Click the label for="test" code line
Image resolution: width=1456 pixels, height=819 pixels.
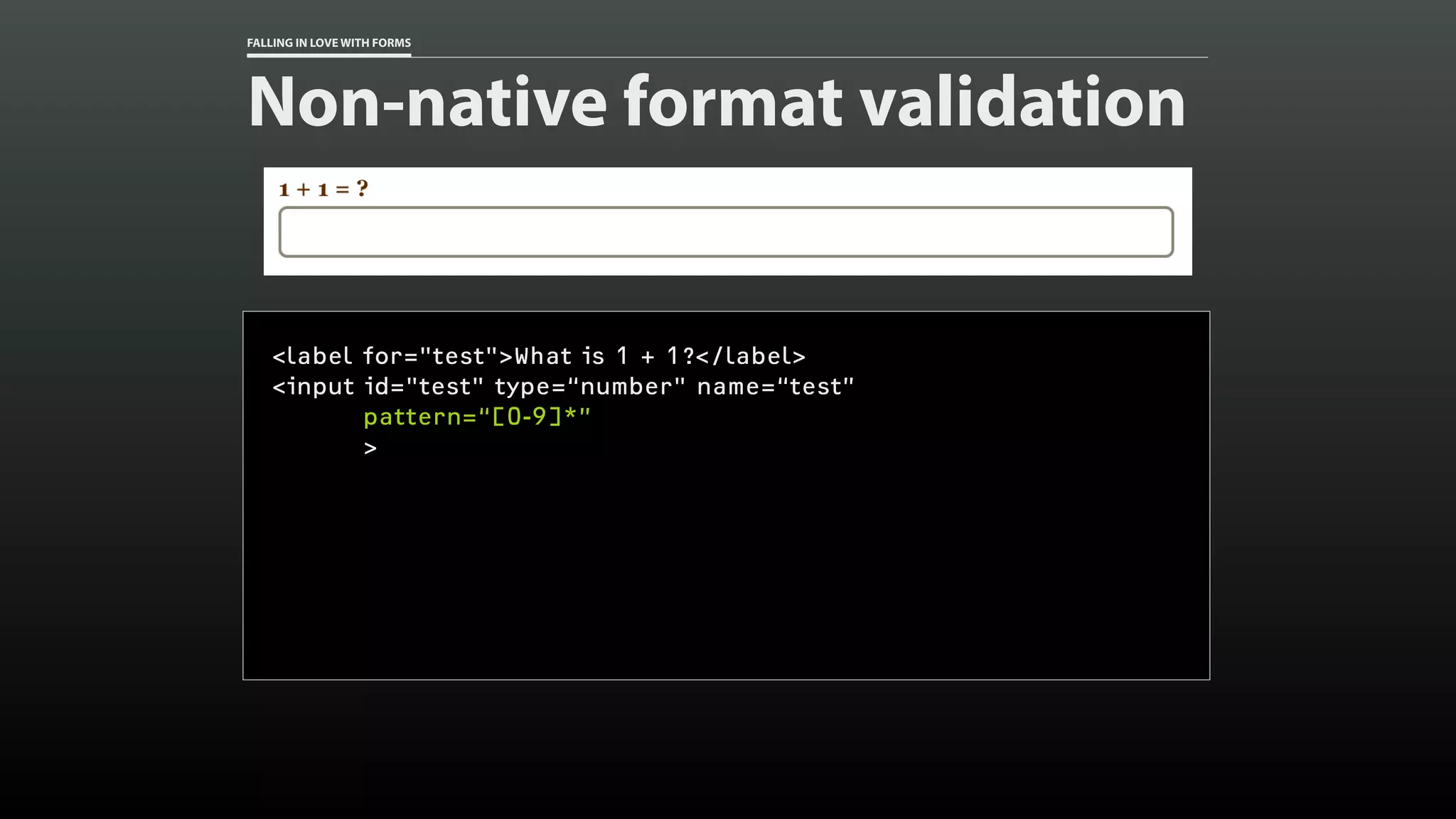(x=539, y=356)
